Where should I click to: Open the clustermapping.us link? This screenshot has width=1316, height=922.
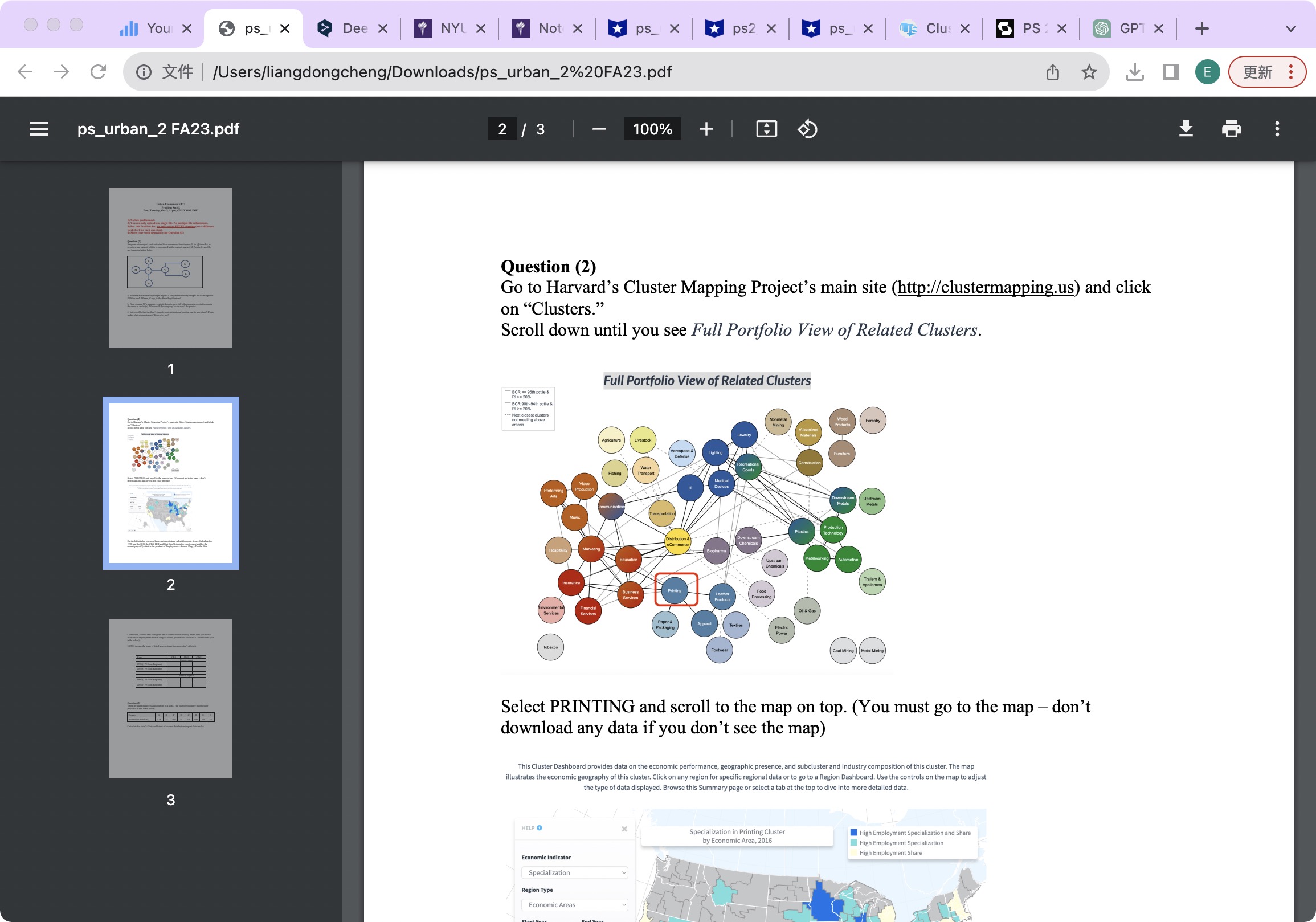click(x=985, y=287)
